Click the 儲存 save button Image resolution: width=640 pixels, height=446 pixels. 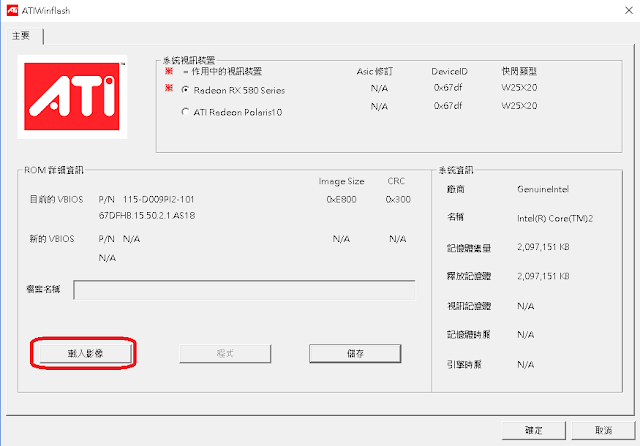pyautogui.click(x=355, y=353)
